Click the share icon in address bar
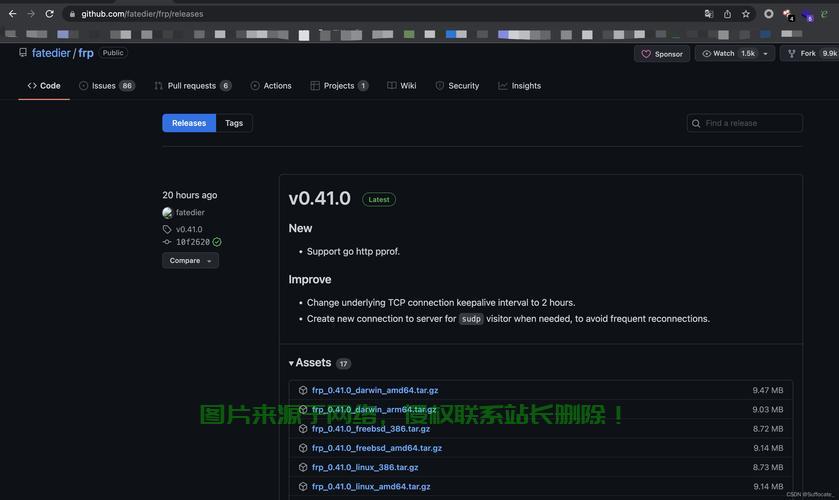Viewport: 839px width, 500px height. tap(727, 14)
